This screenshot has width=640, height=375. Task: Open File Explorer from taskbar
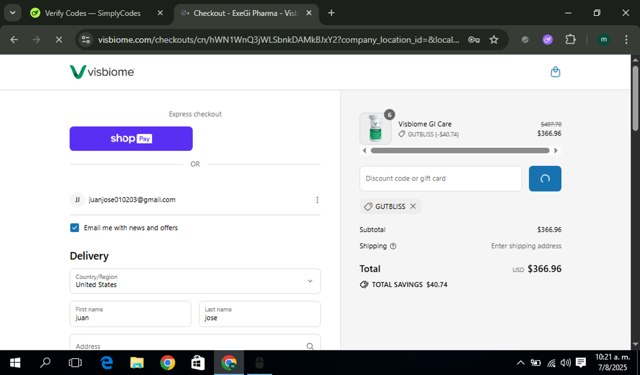[x=137, y=362]
